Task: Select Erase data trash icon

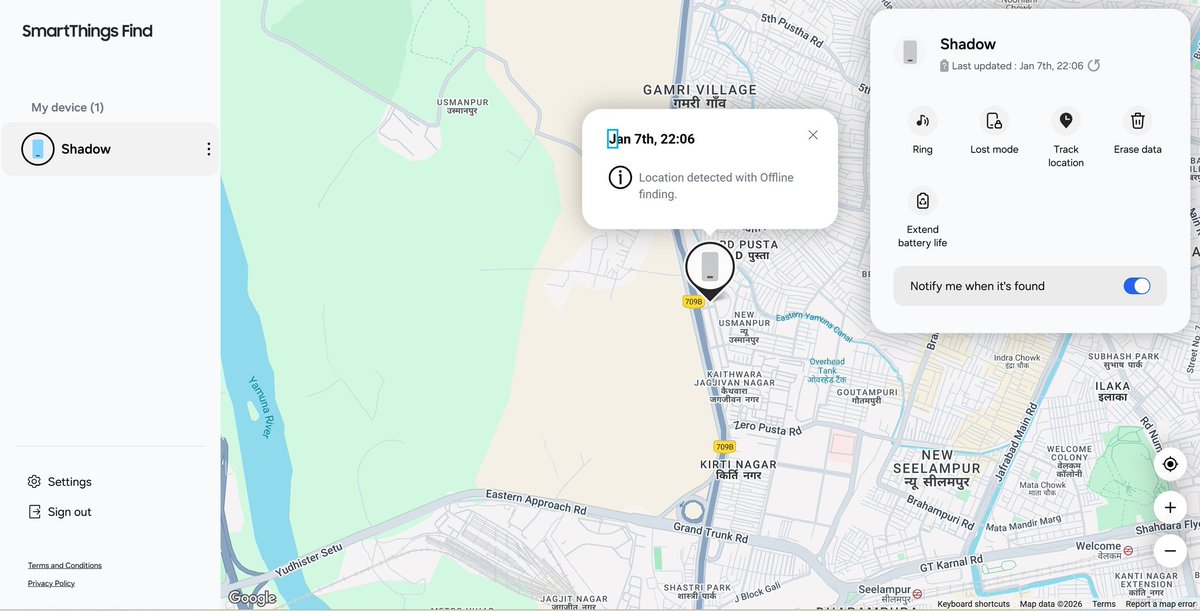Action: coord(1138,121)
